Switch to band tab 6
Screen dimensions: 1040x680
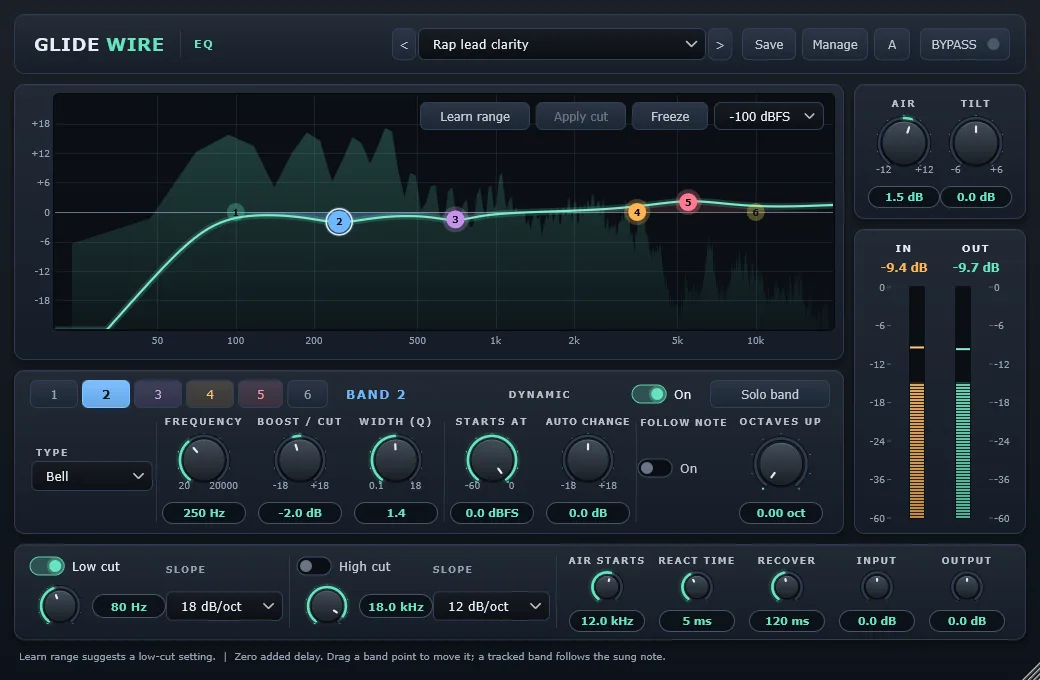(x=307, y=394)
